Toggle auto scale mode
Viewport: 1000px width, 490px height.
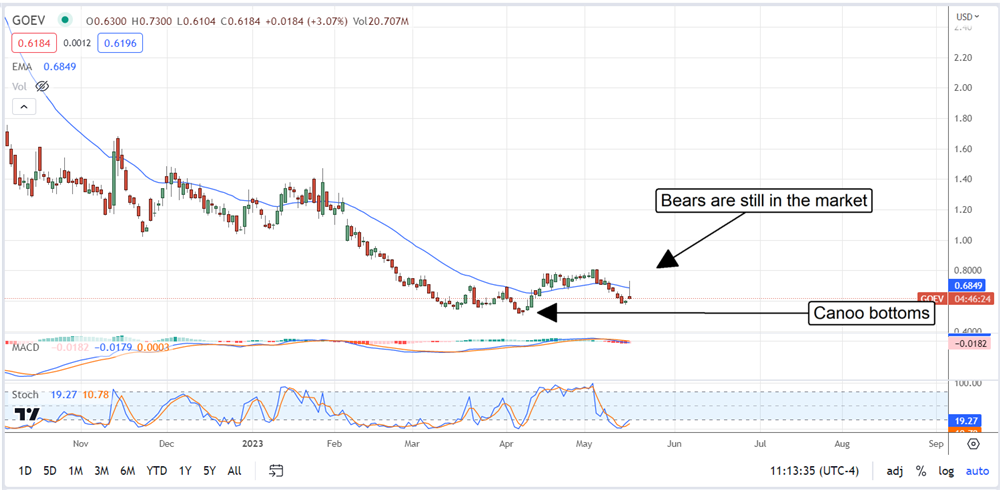976,470
